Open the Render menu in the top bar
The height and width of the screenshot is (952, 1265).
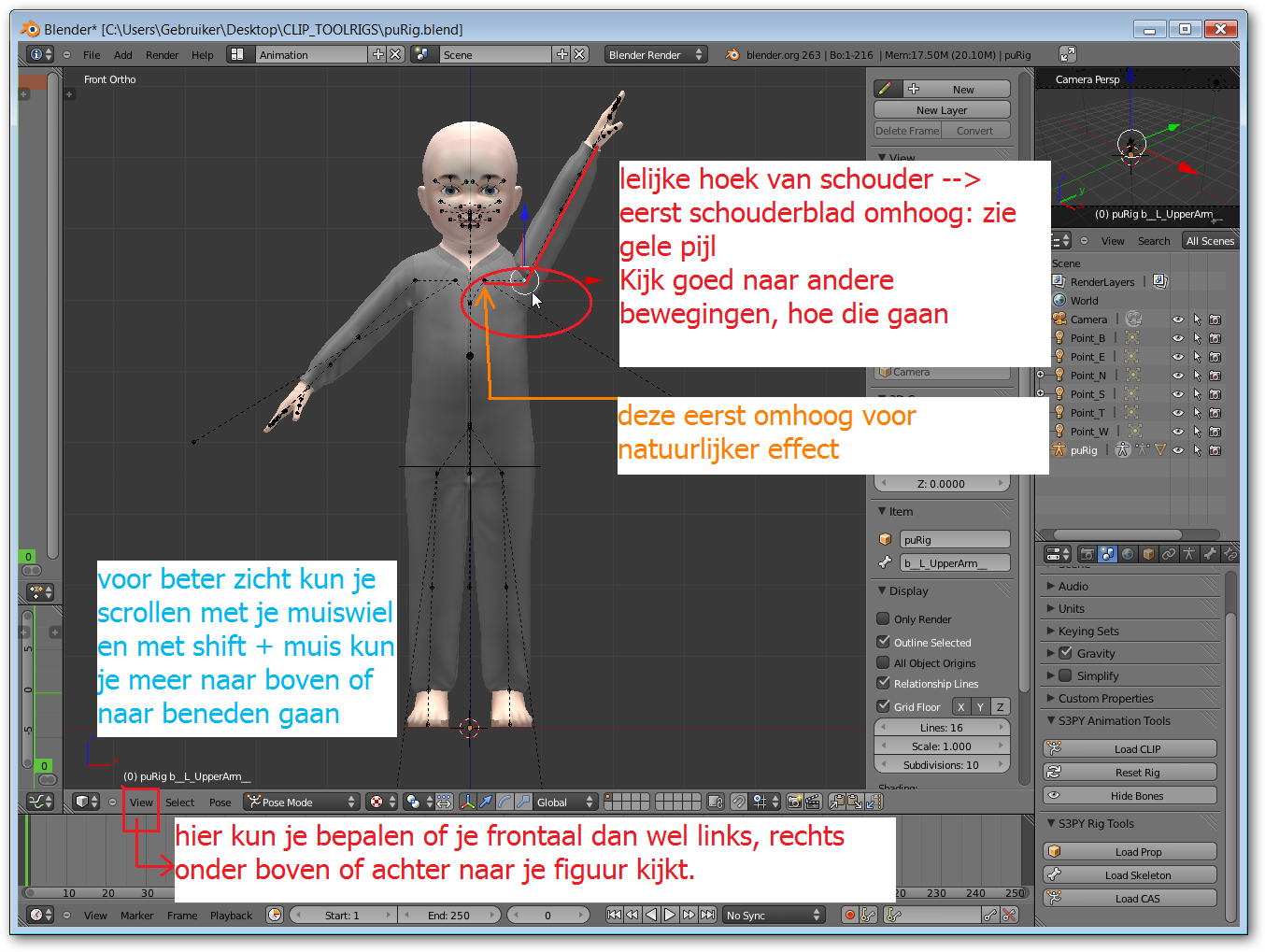(162, 54)
